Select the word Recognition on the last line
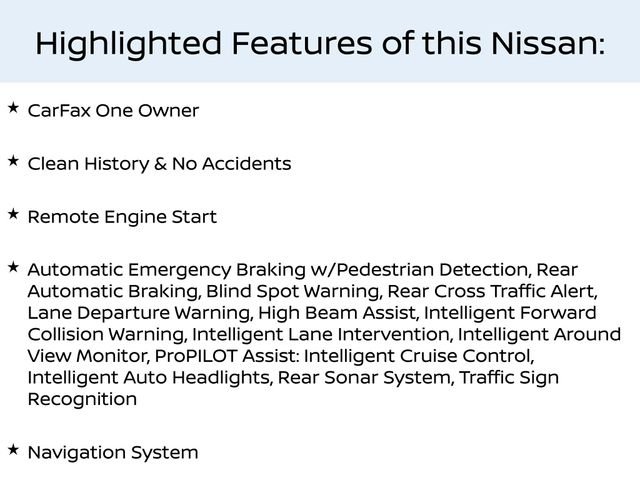 pyautogui.click(x=82, y=399)
